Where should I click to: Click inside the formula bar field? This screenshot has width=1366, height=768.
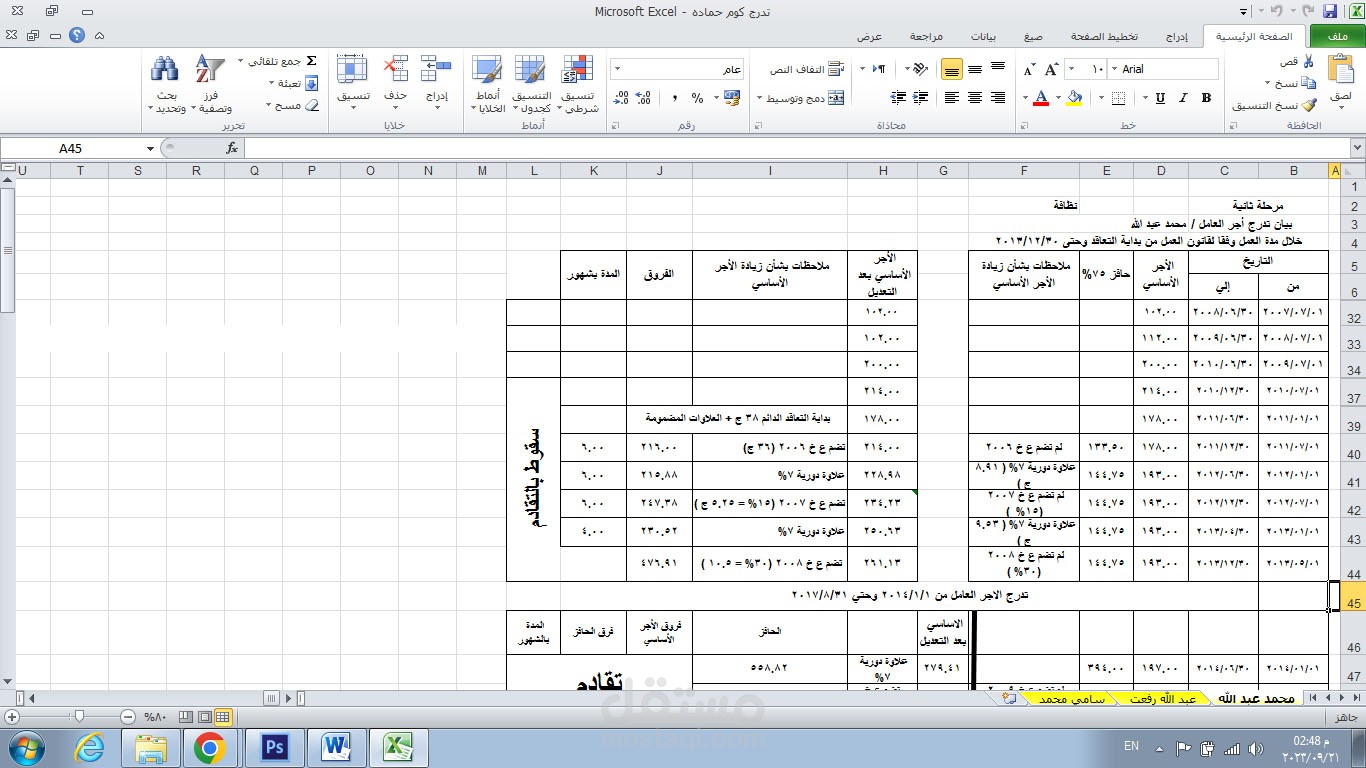click(797, 148)
